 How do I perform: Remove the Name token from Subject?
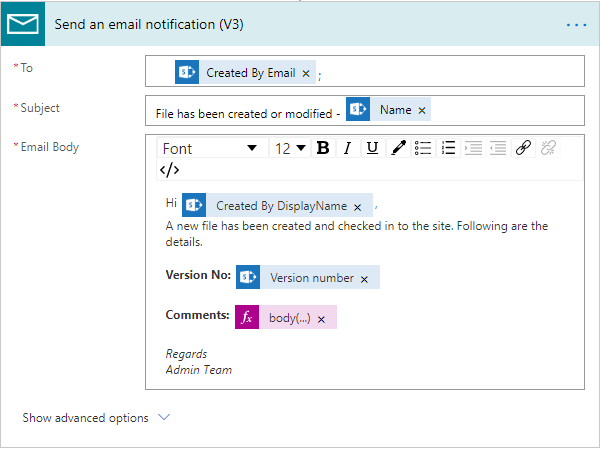(x=422, y=110)
